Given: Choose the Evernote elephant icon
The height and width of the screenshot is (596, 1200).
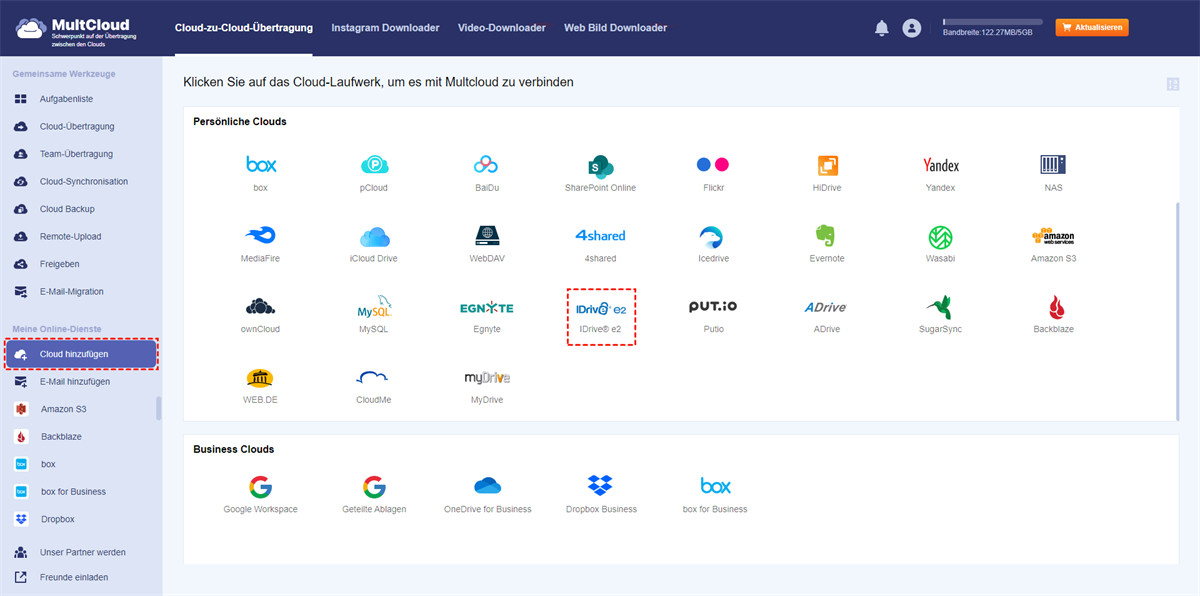Looking at the screenshot, I should pyautogui.click(x=826, y=236).
